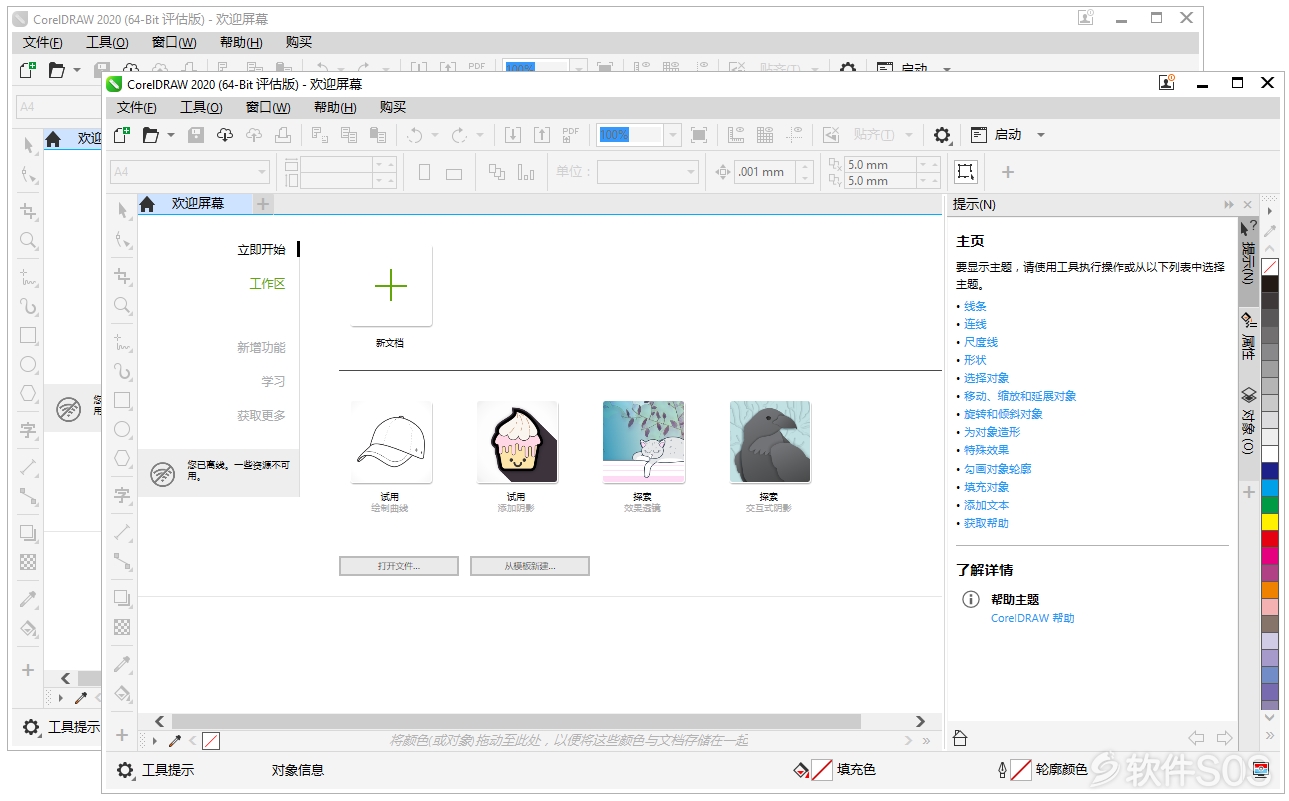
Task: Click the 从模板新建... button
Action: click(x=530, y=566)
